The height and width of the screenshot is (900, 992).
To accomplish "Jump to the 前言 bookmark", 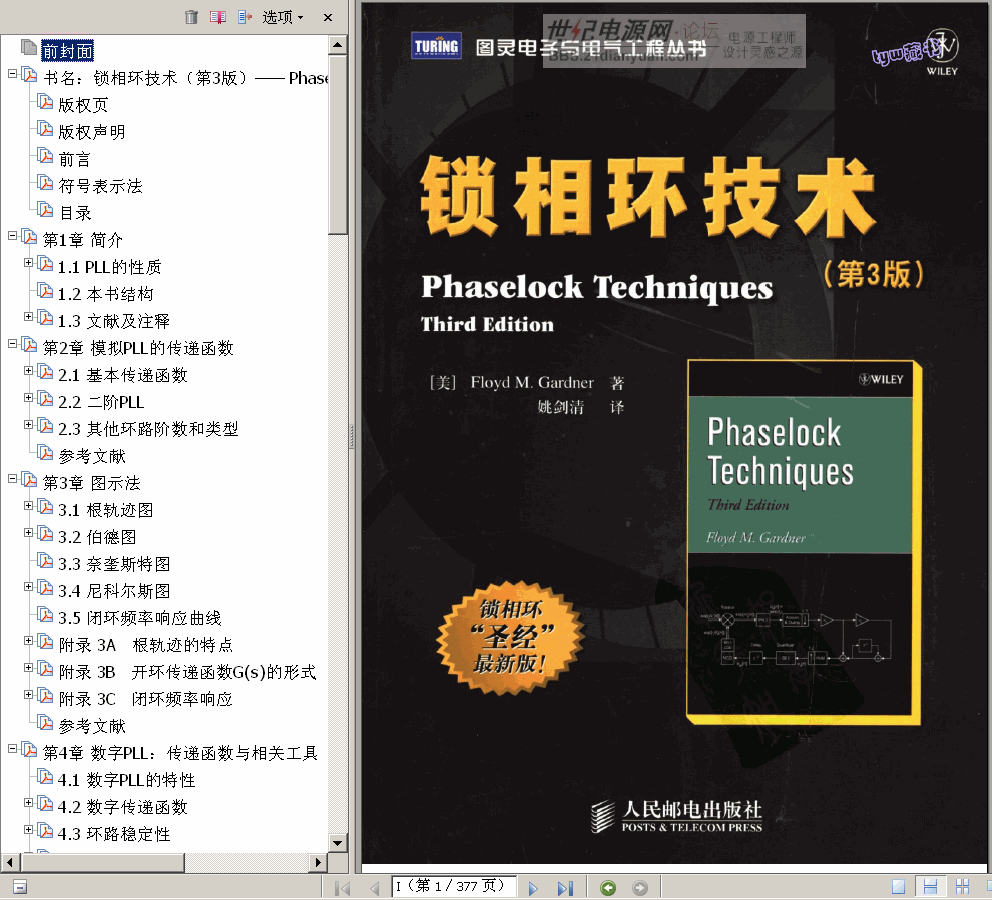I will pyautogui.click(x=75, y=159).
